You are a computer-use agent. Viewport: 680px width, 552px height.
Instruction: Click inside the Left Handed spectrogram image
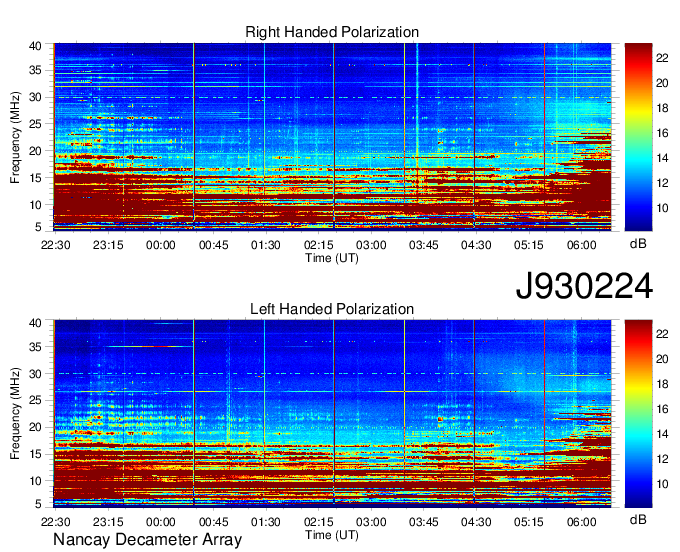pos(332,413)
